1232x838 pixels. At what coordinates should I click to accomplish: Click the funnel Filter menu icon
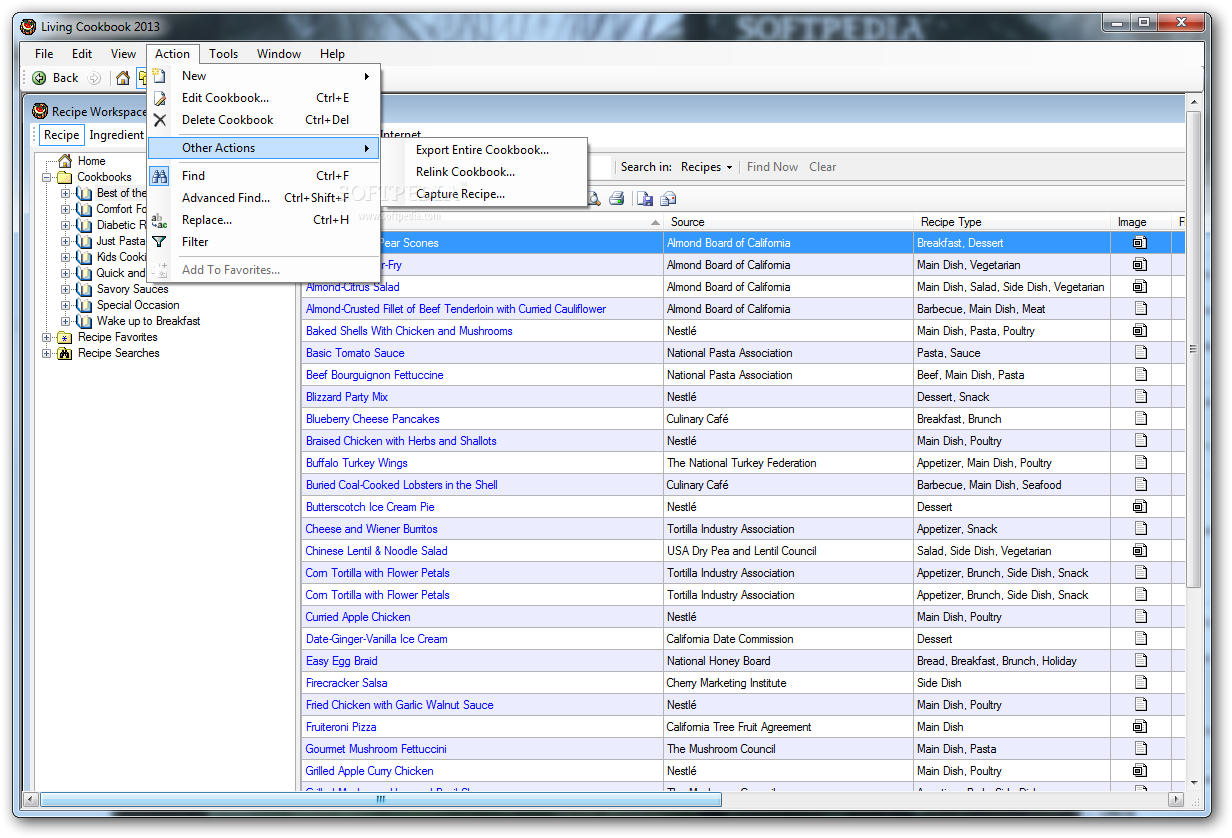click(x=159, y=242)
